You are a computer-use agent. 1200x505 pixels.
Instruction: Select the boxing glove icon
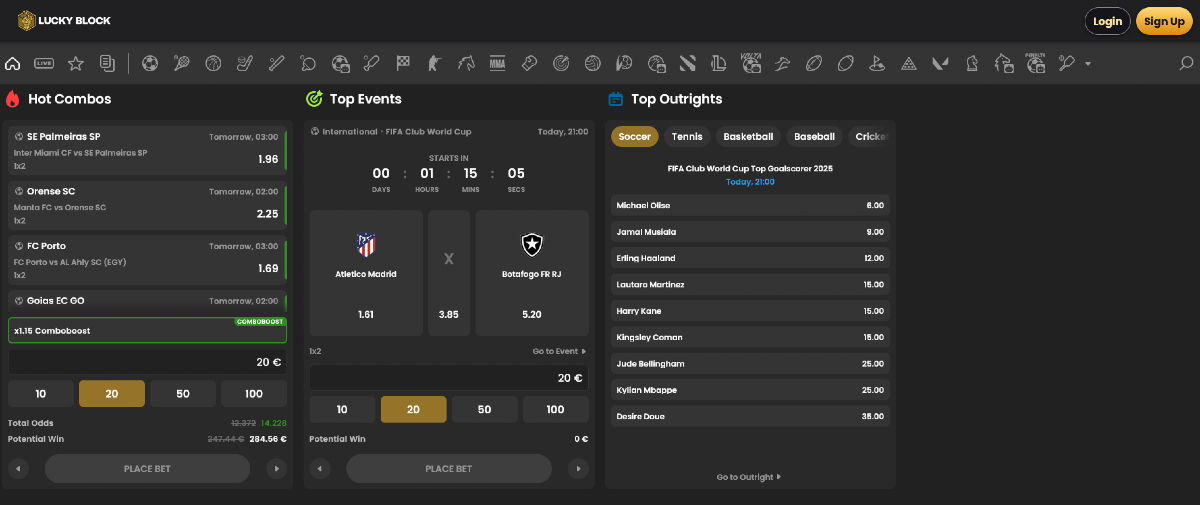point(529,64)
